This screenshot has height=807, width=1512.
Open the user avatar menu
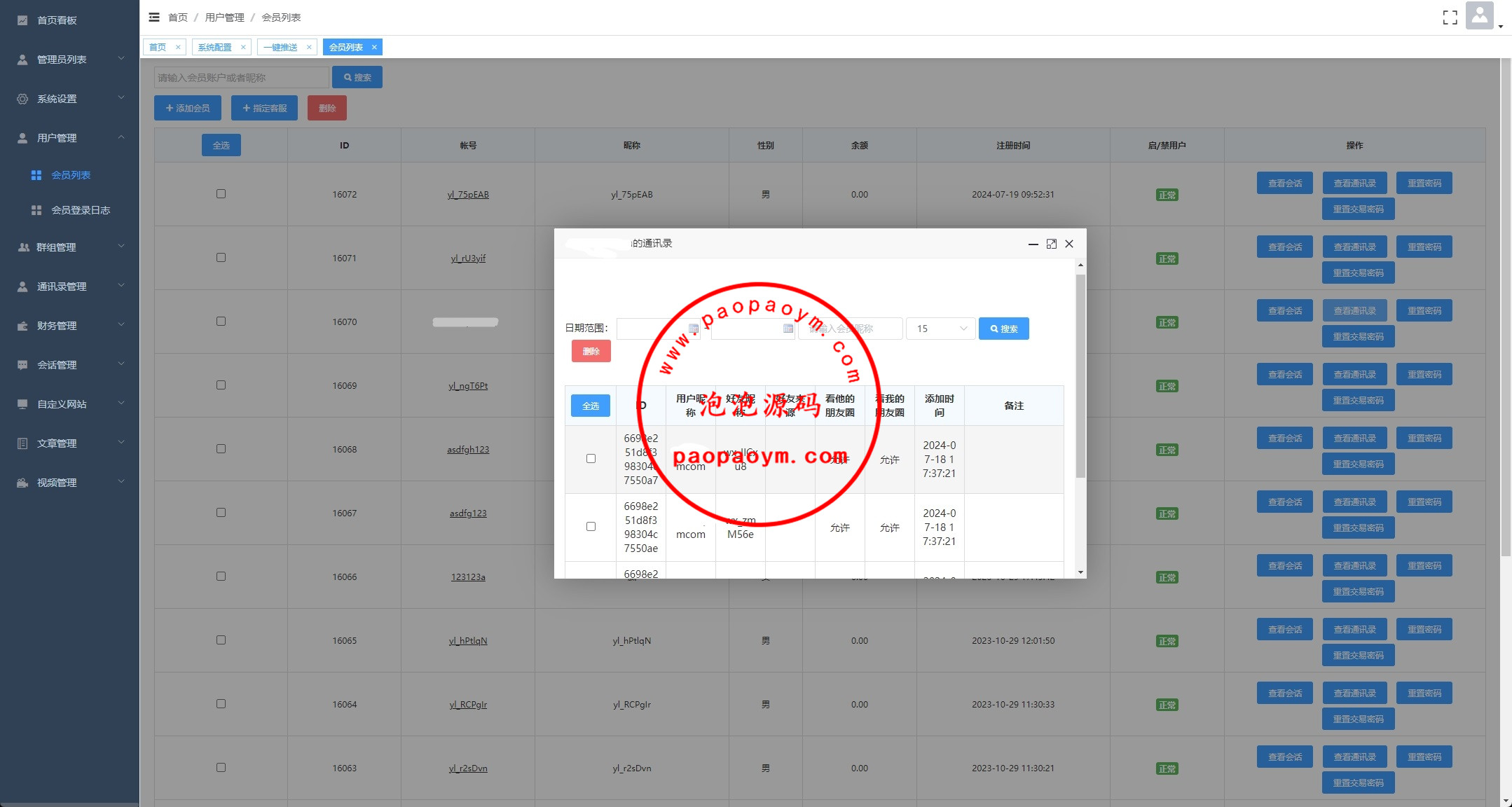(x=1479, y=15)
